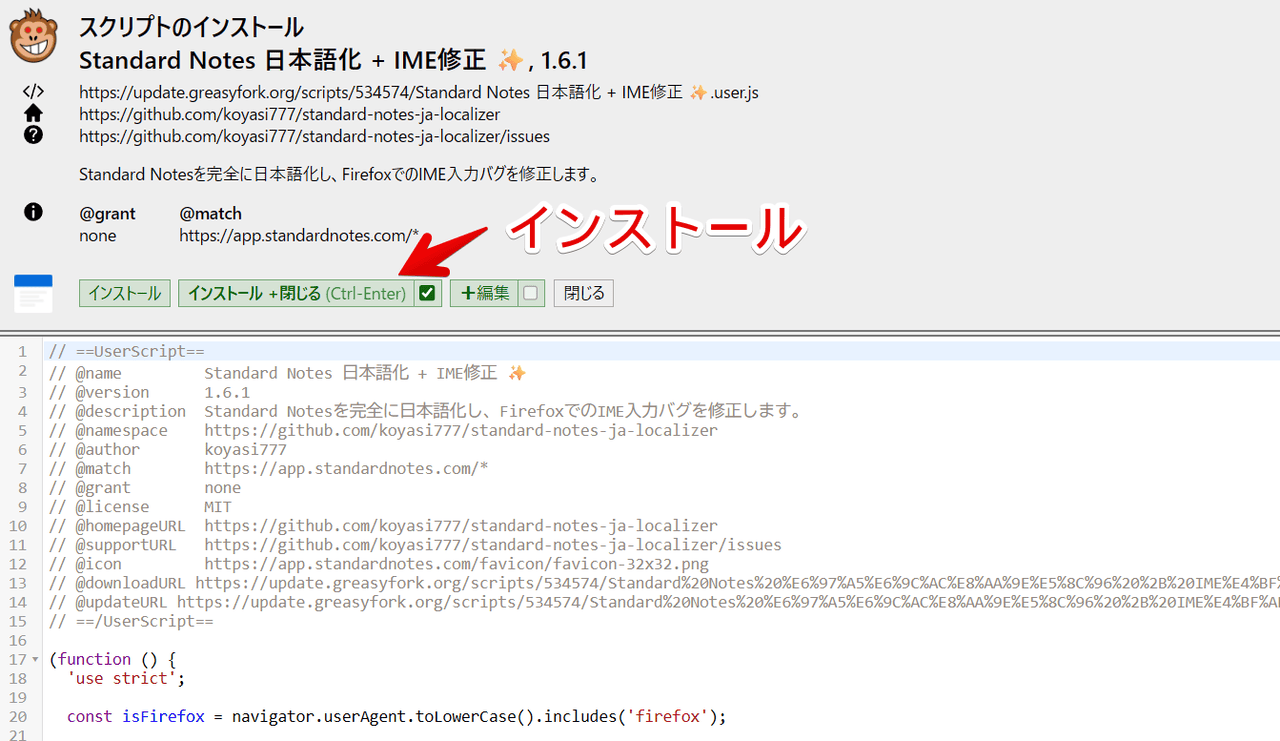The width and height of the screenshot is (1280, 741).
Task: Click the '// ==/UserScript==' code line
Action: click(131, 620)
